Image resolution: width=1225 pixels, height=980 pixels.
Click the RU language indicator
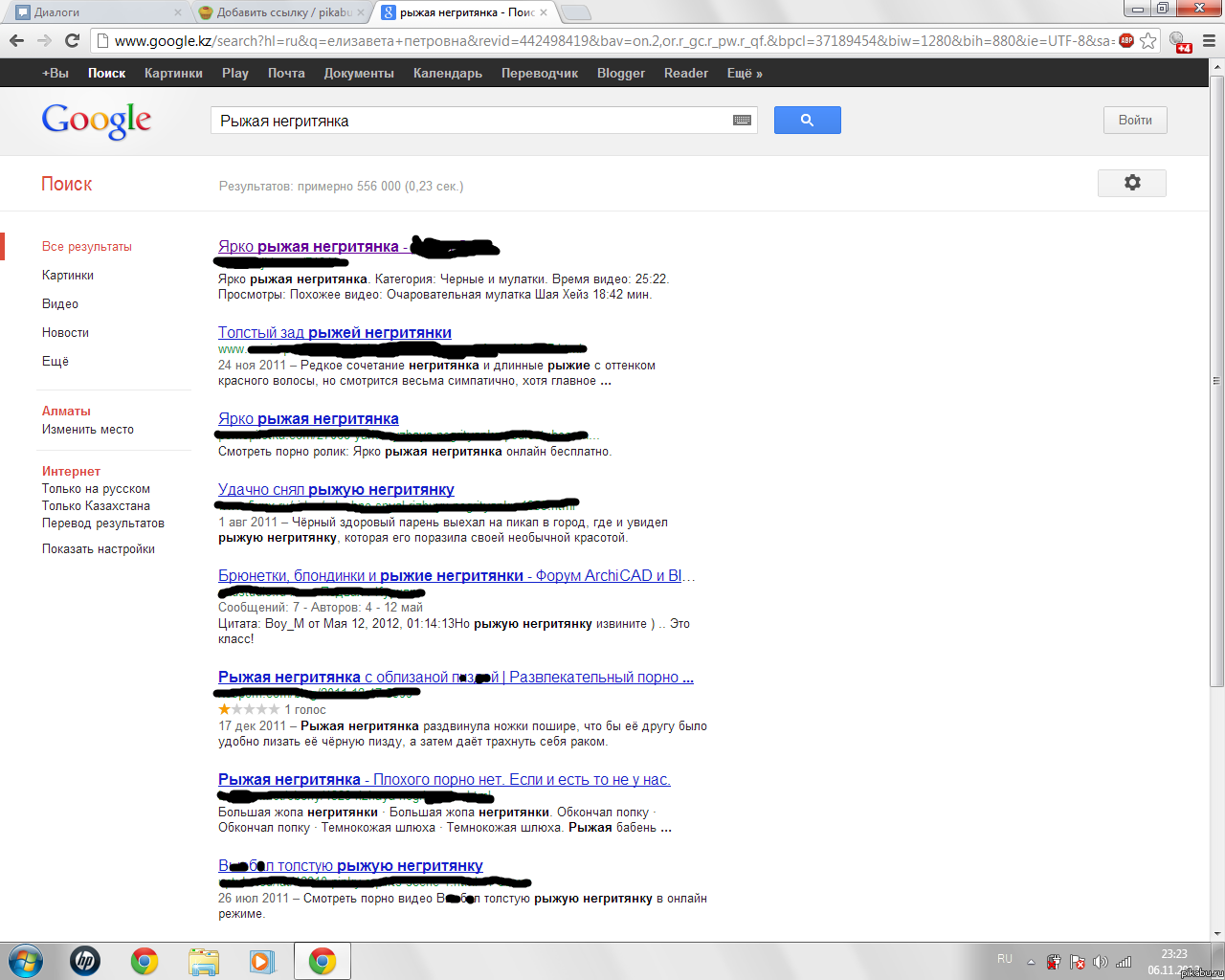coord(1005,959)
